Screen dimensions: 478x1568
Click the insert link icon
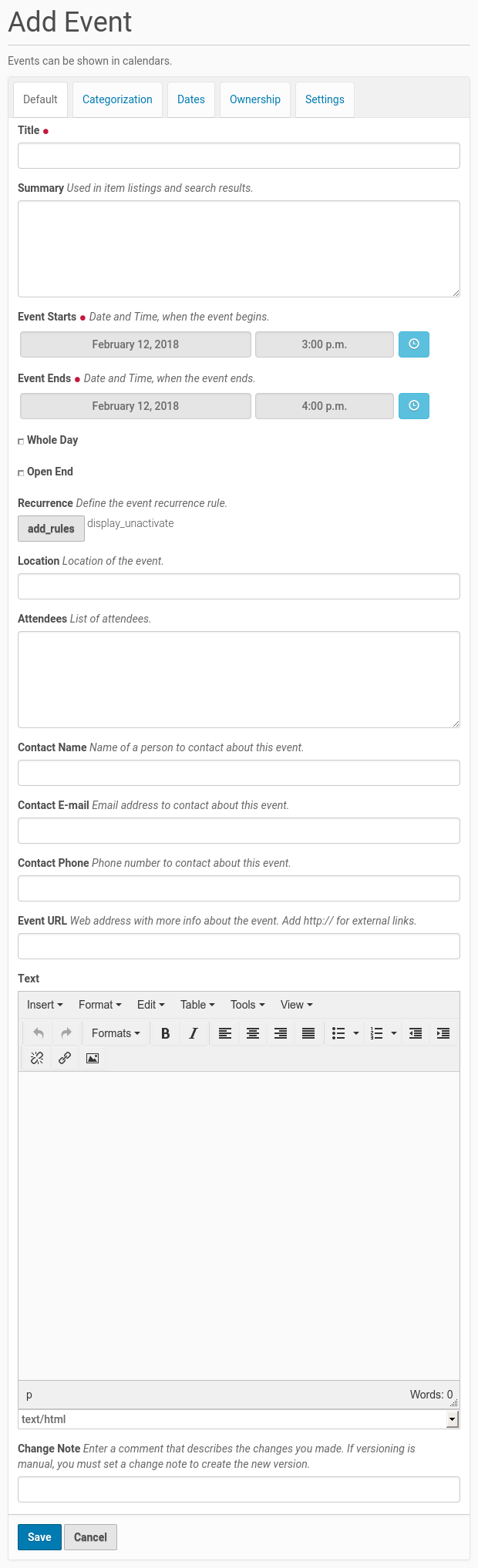click(x=65, y=1058)
